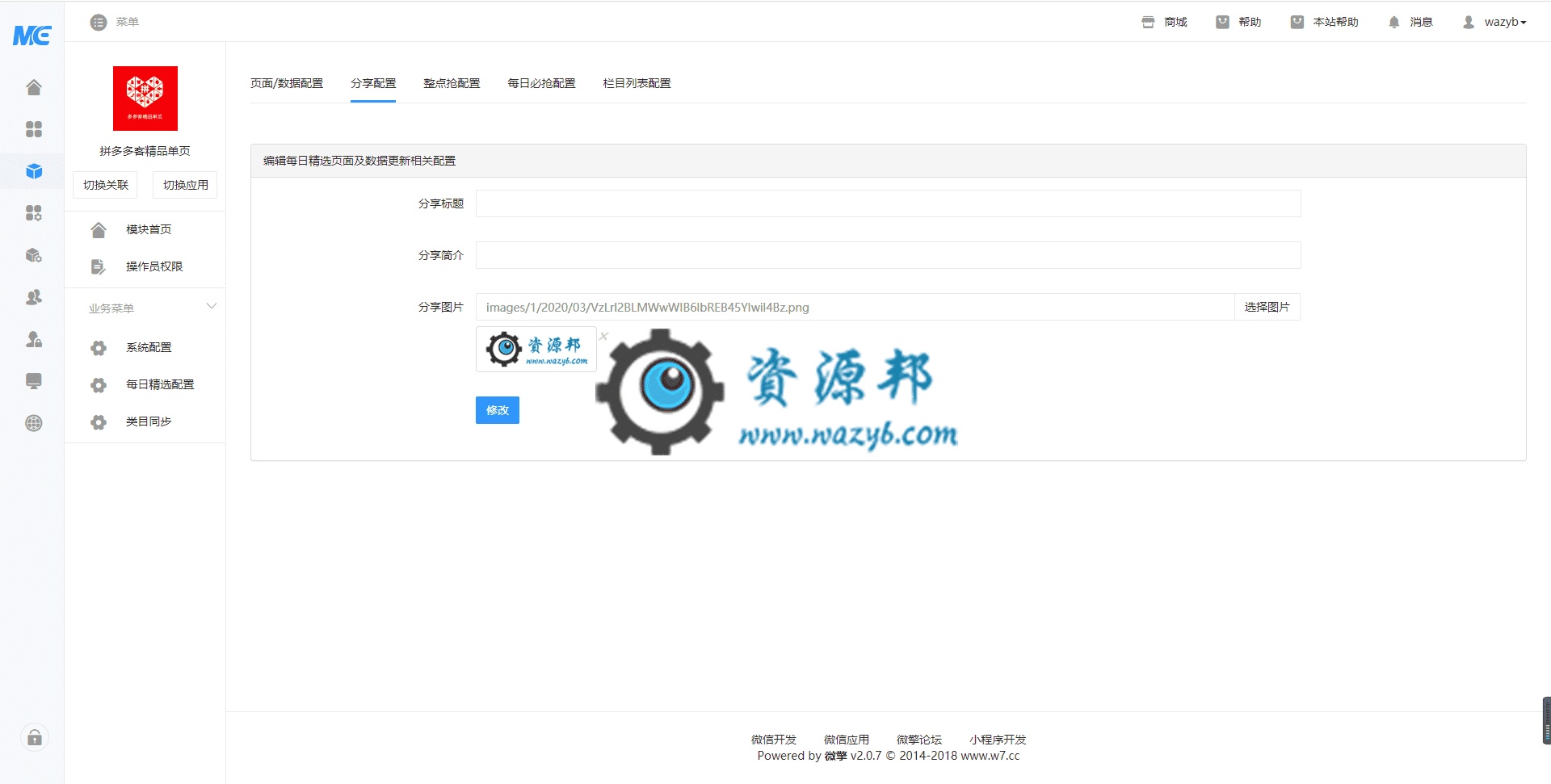Click the MC logo icon
Screen dimensions: 1551x784
[32, 36]
